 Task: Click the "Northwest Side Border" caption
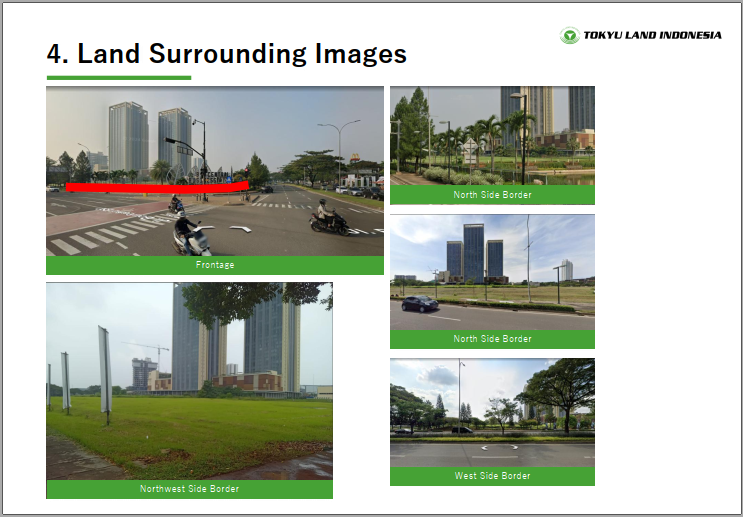coord(189,489)
